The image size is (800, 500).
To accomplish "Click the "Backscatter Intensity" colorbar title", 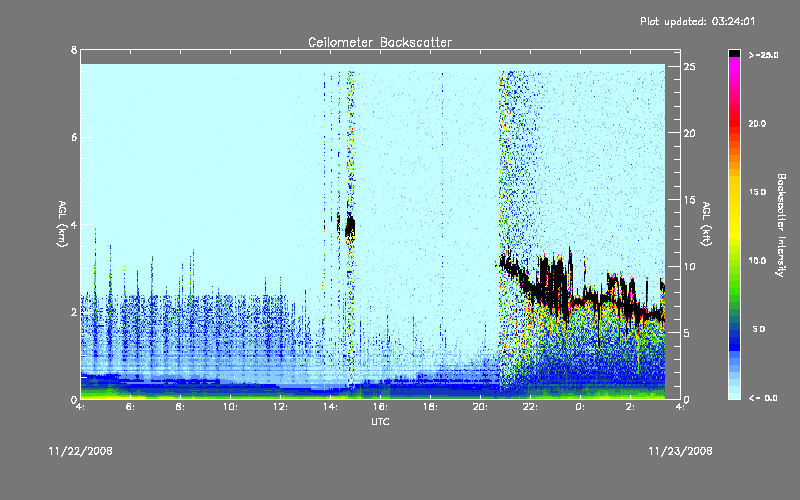I will tap(781, 225).
